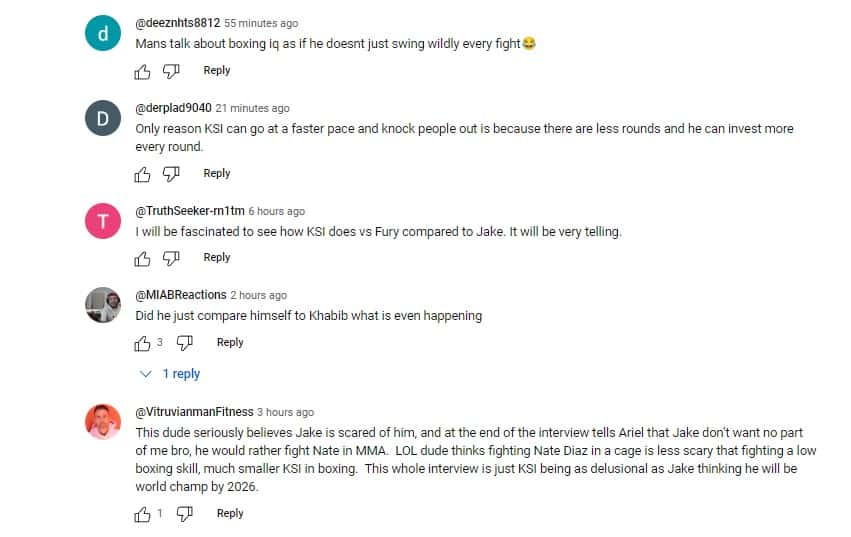Reply to @deeznhts8812's comment

coord(217,71)
